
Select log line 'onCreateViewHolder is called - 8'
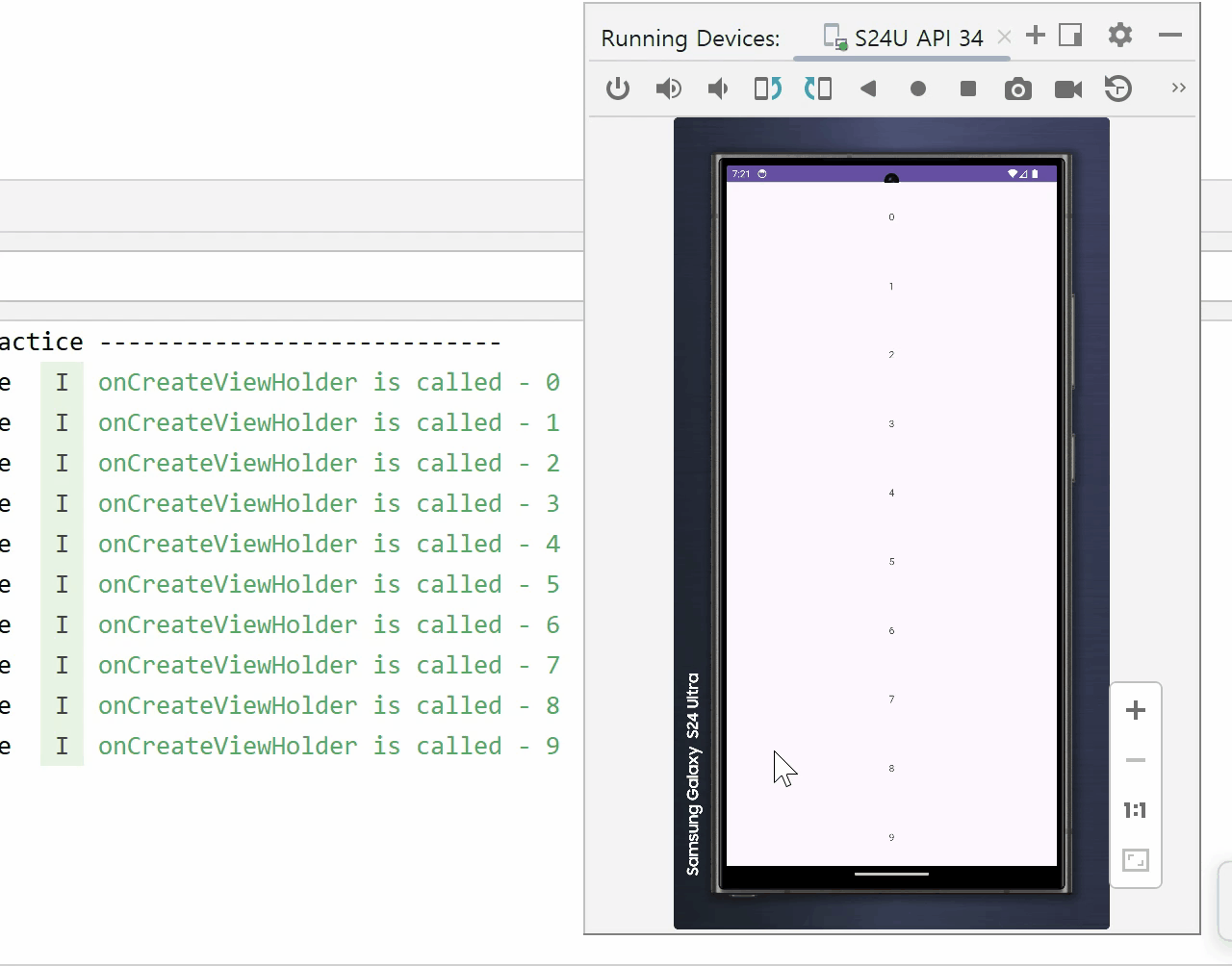point(329,705)
